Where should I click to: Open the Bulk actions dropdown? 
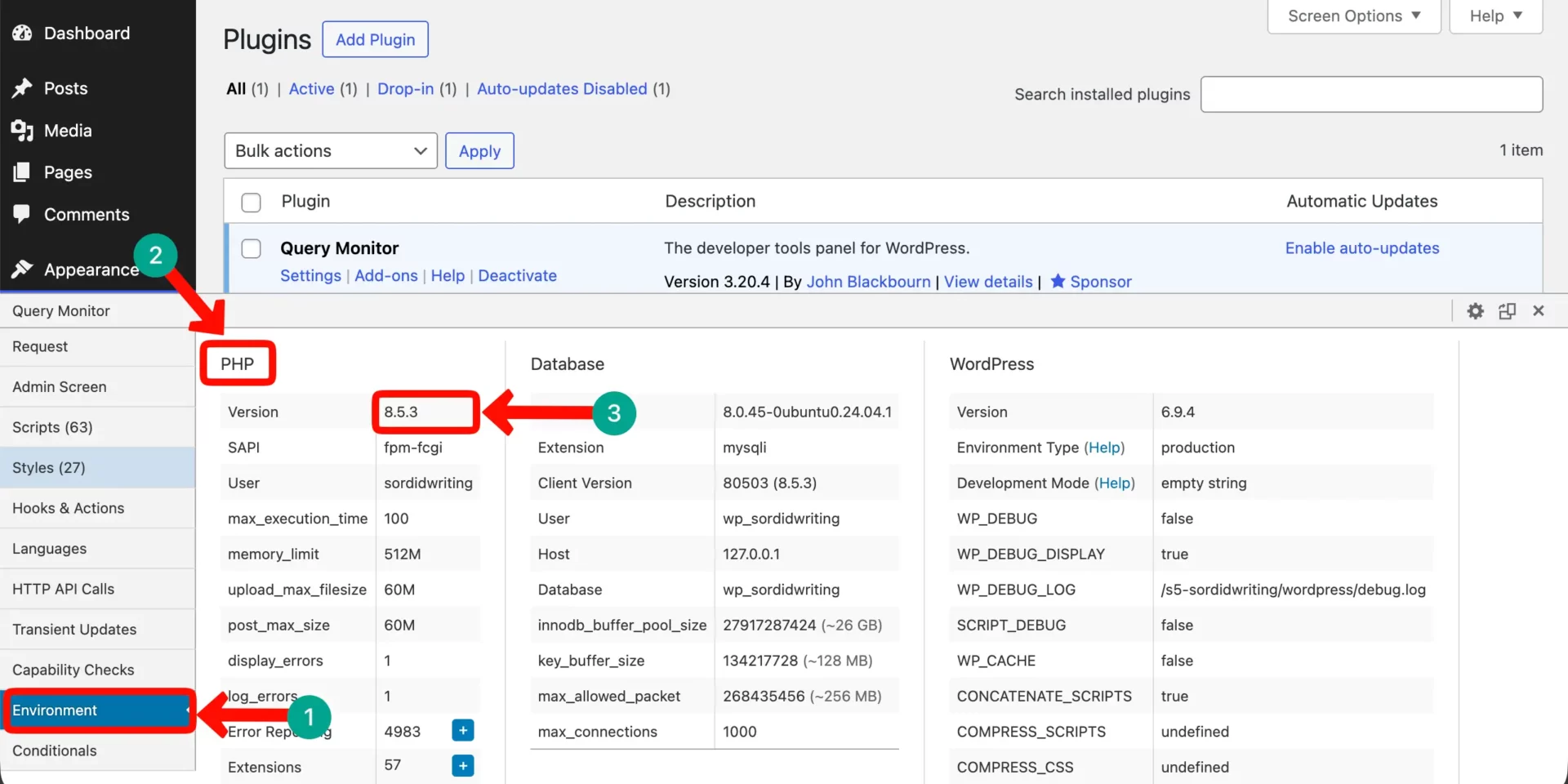[x=330, y=150]
